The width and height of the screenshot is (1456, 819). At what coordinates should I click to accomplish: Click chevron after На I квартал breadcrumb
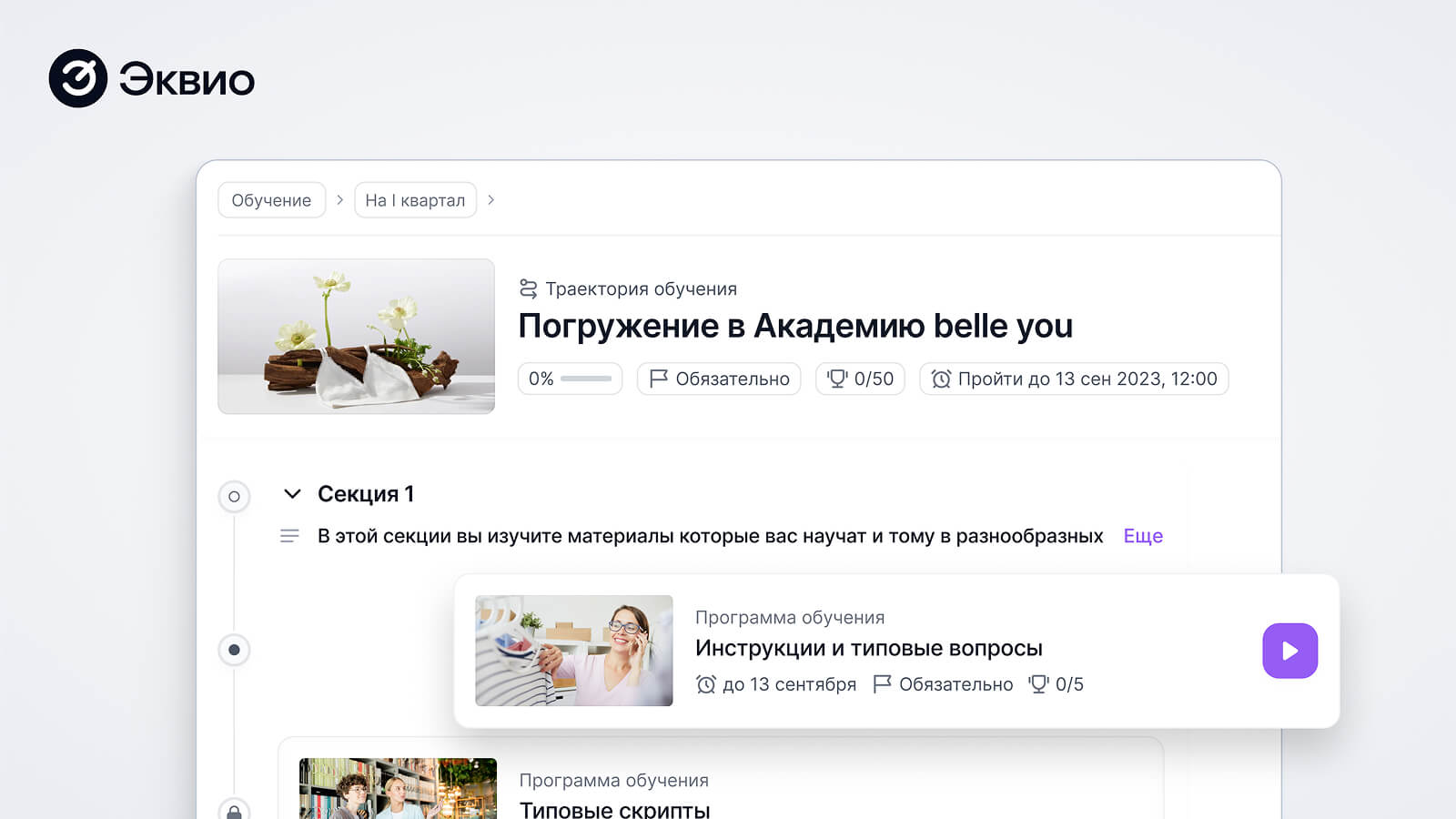pos(490,199)
